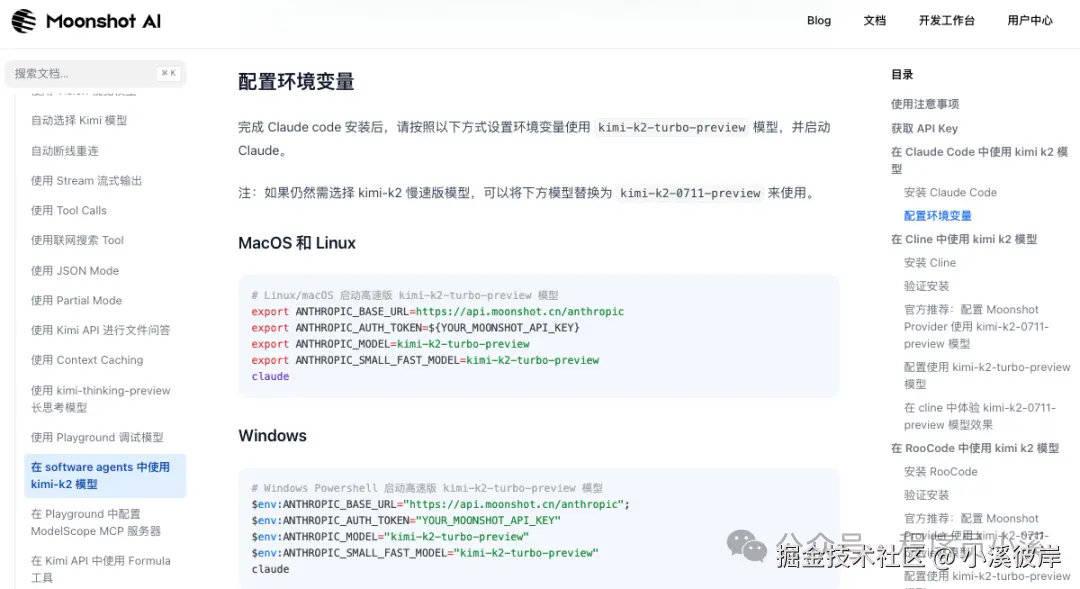
Task: Jump to 使用注意事项 in the 目录
Action: pyautogui.click(x=924, y=104)
